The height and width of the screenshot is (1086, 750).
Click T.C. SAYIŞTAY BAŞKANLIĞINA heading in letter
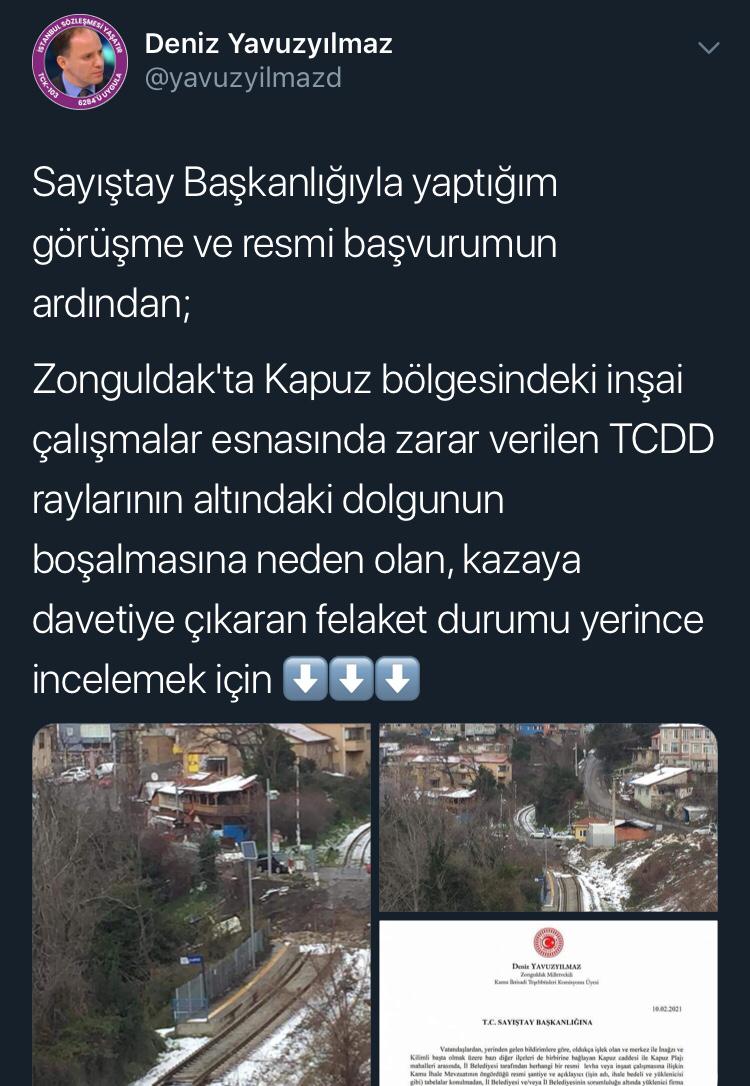(537, 1022)
